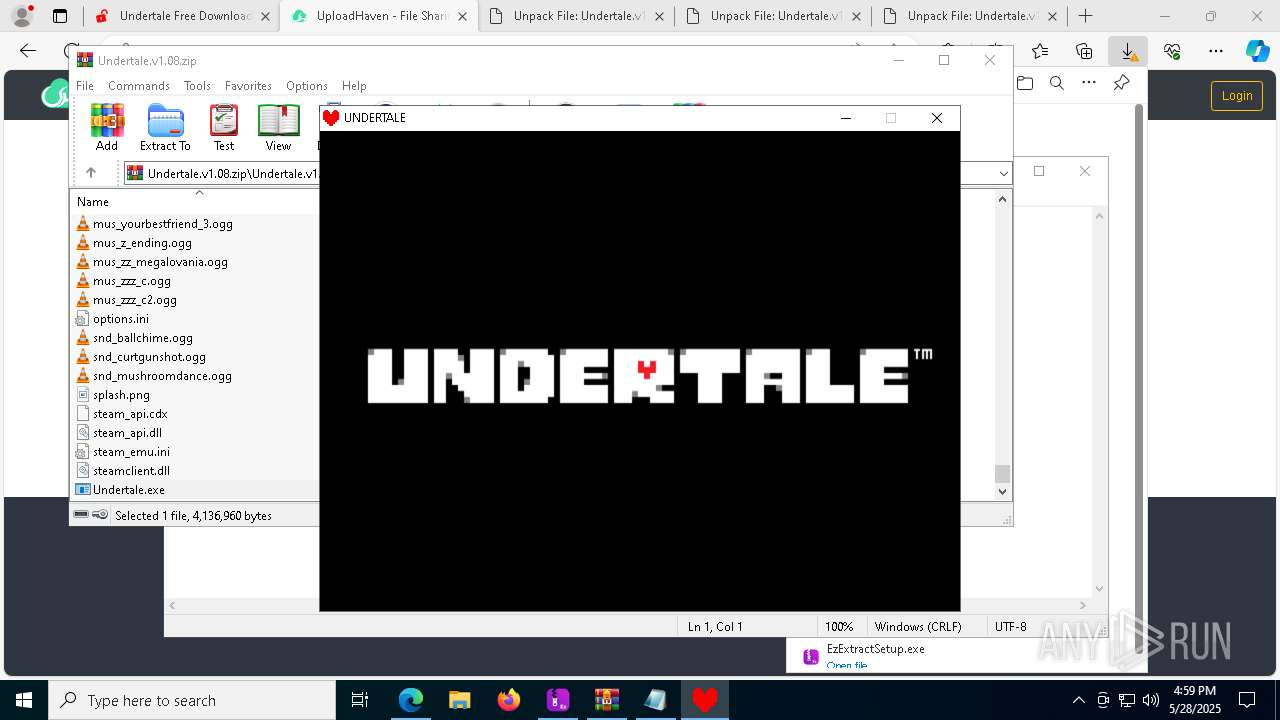Click the Edge Downloads toolbar icon

[1128, 51]
